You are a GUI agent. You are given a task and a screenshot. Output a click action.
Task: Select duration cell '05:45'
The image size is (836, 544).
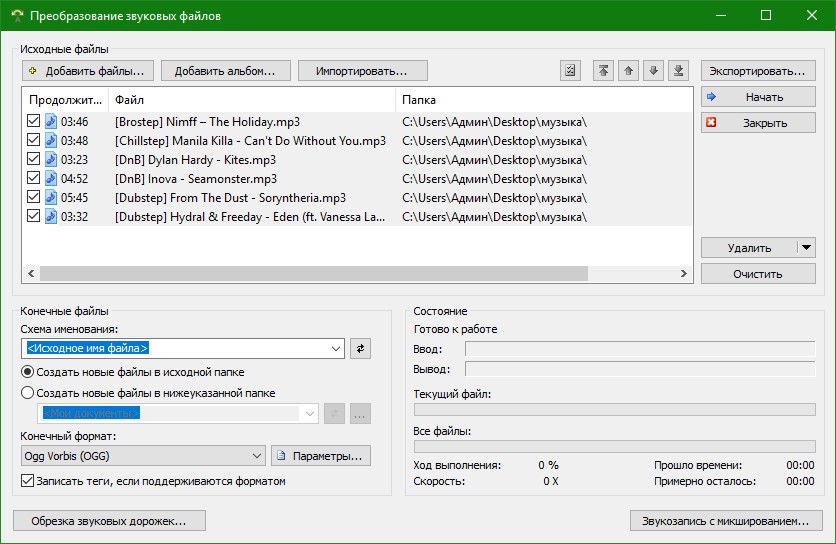74,198
